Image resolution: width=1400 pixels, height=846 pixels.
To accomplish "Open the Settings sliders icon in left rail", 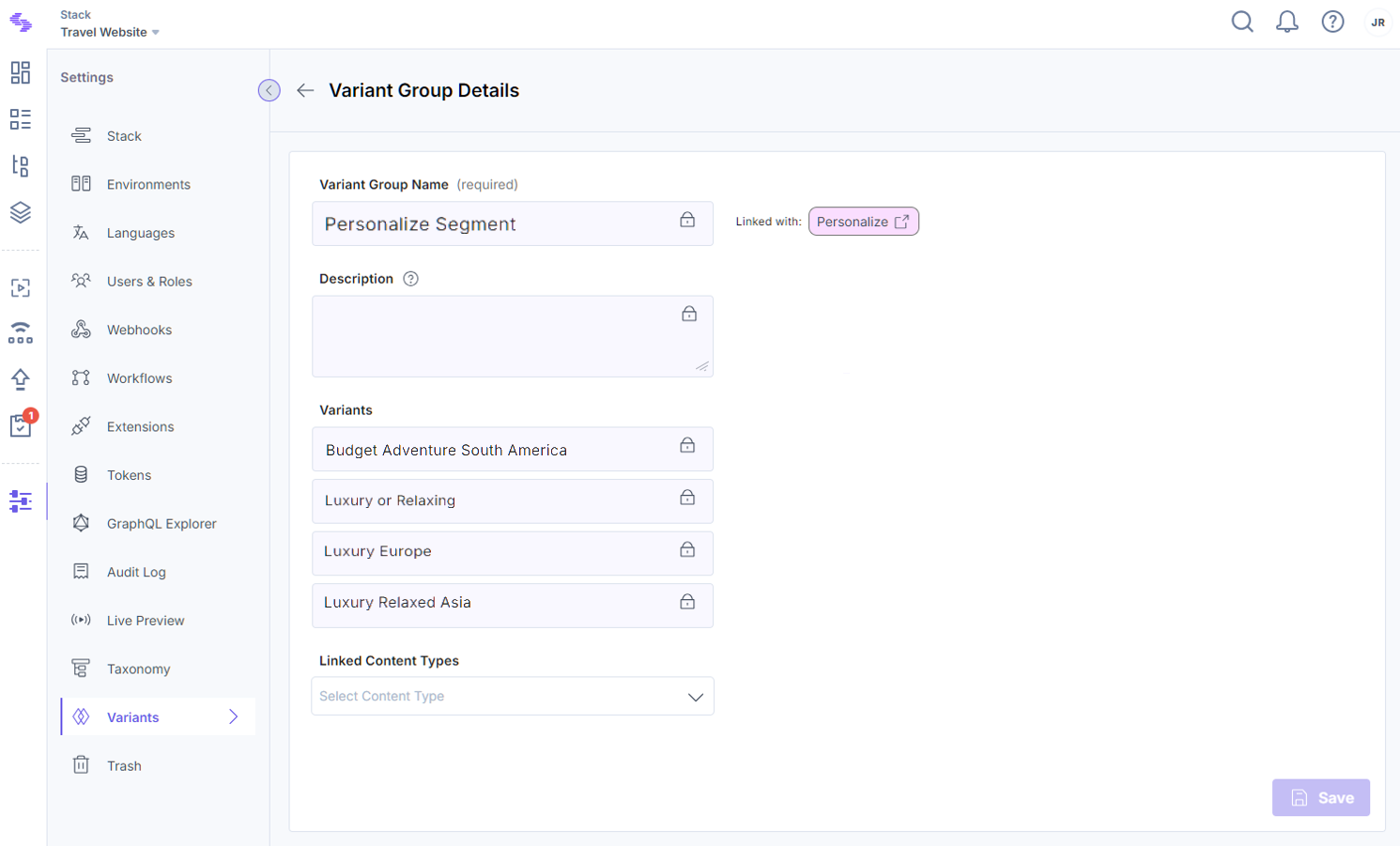I will pos(20,501).
